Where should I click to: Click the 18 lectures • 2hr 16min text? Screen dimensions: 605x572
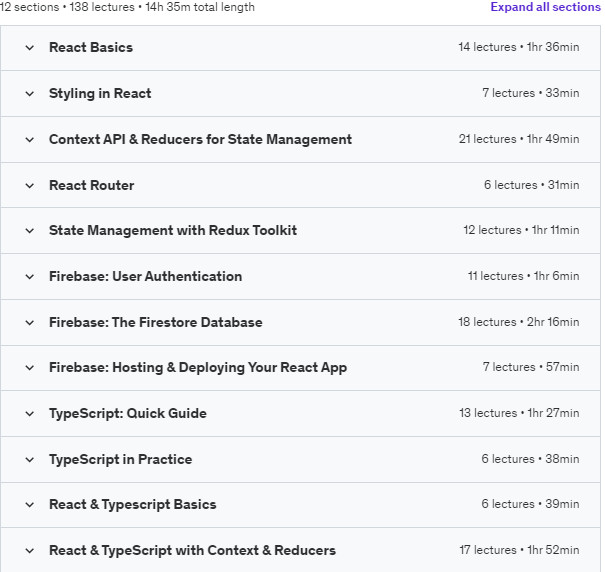pos(519,322)
